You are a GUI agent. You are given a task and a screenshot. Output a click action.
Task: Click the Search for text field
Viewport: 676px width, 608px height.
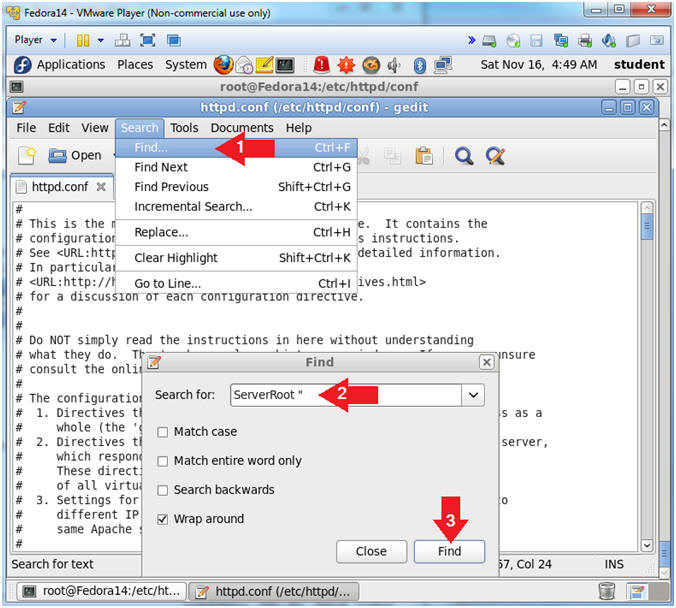click(x=346, y=395)
